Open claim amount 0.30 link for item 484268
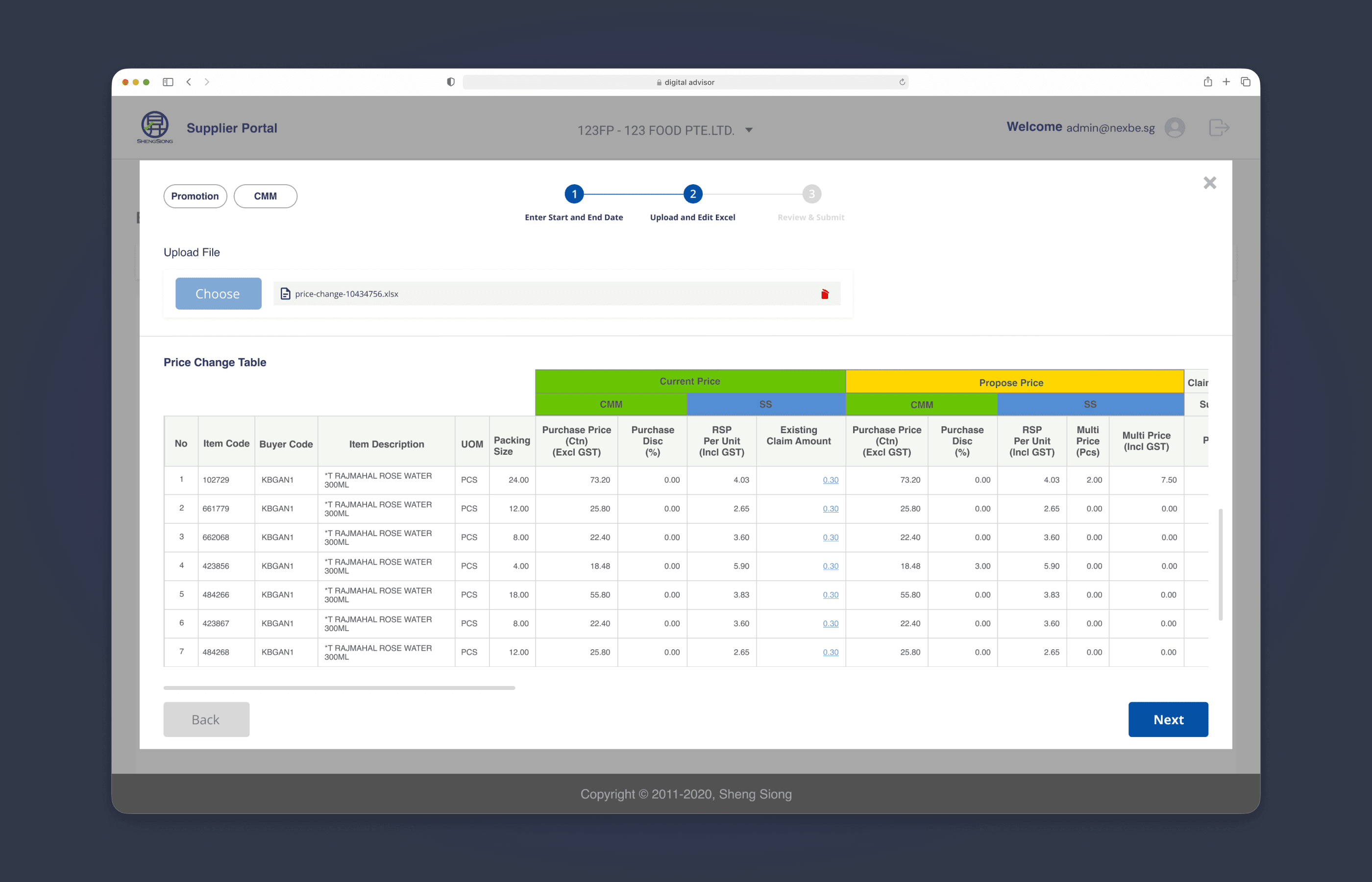Image resolution: width=1372 pixels, height=882 pixels. tap(830, 652)
